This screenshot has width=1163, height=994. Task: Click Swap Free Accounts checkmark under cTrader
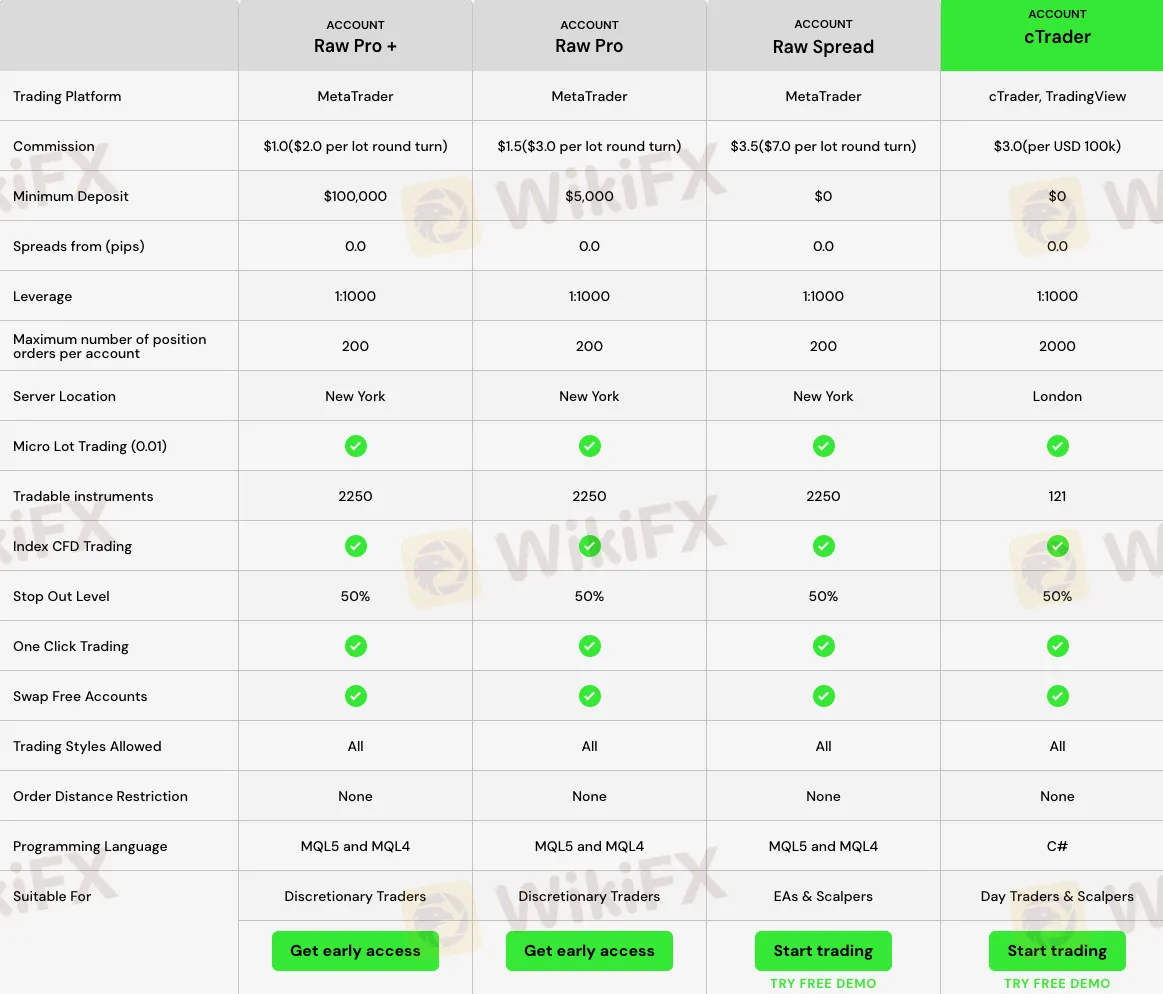(1057, 696)
